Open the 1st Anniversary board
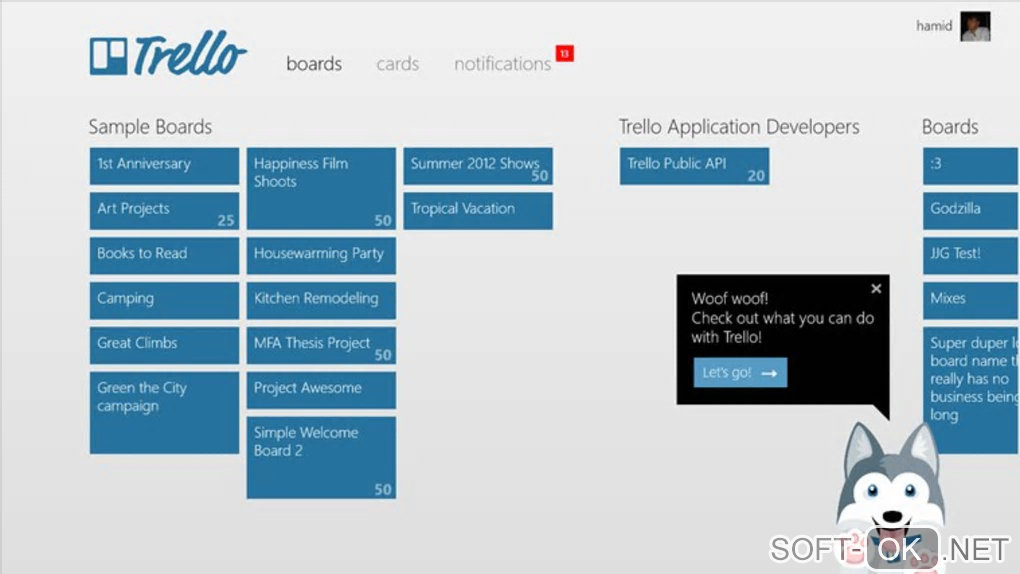This screenshot has width=1020, height=574. pyautogui.click(x=164, y=166)
